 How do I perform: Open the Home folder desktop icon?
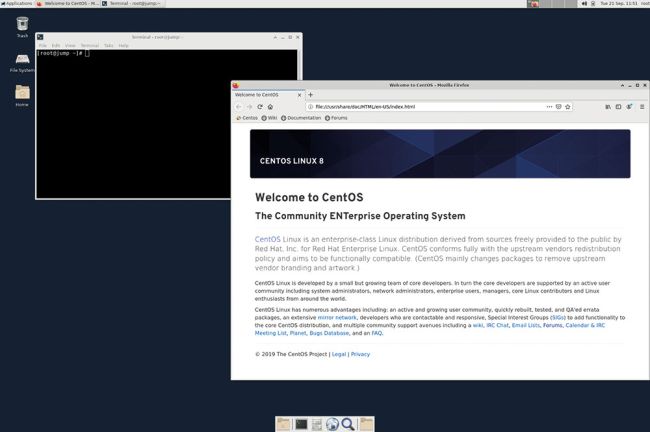point(22,96)
